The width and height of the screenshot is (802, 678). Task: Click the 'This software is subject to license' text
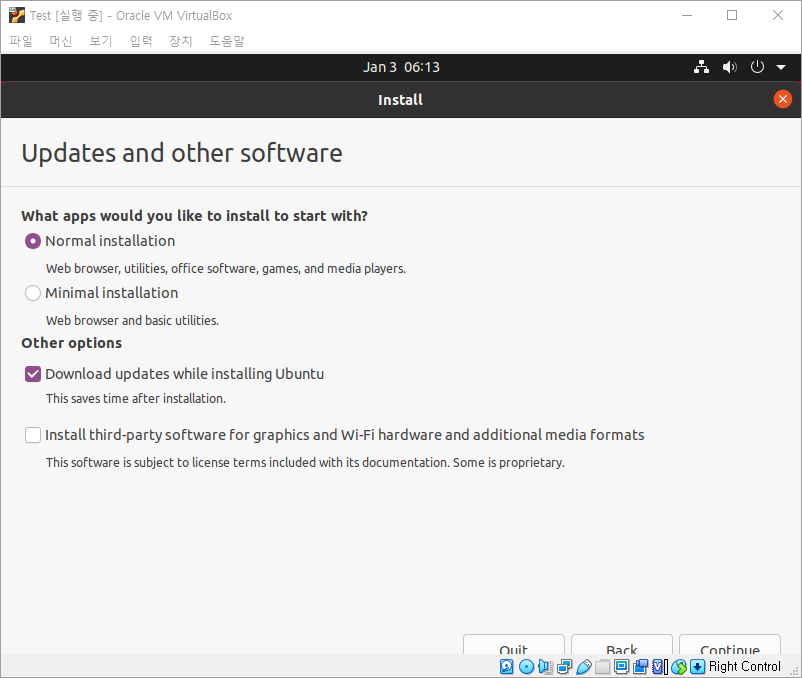point(305,462)
